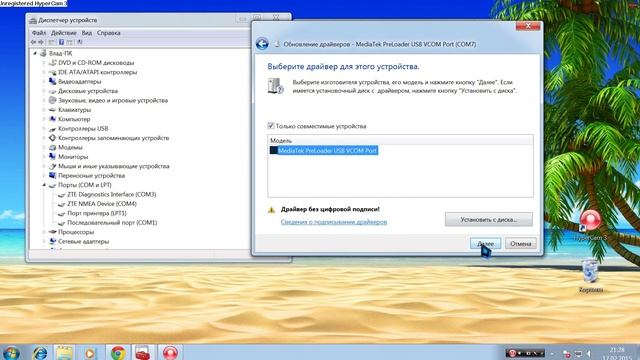This screenshot has width=640, height=360.
Task: Select the Видеоадаптеры category icon
Action: pyautogui.click(x=52, y=81)
